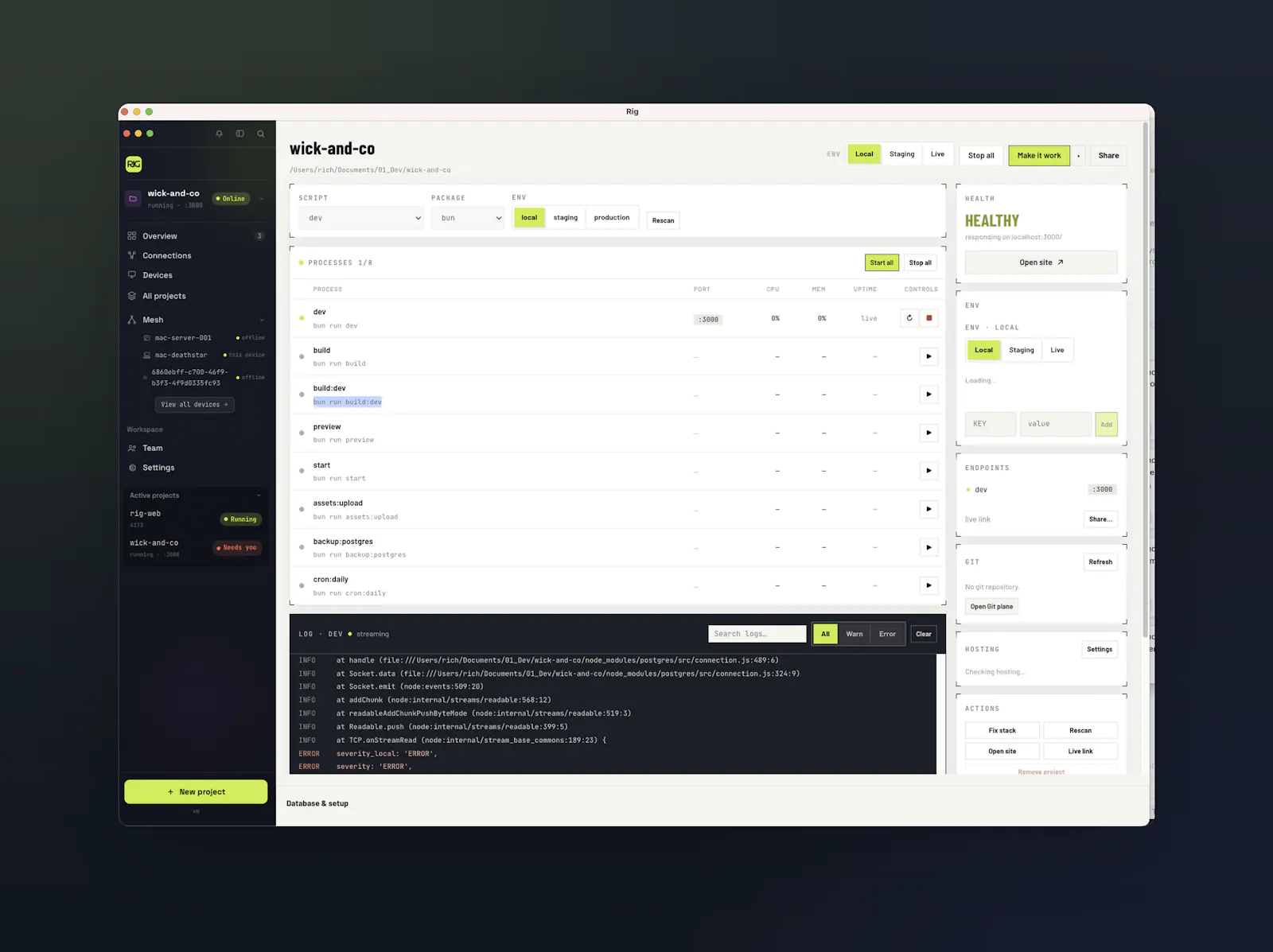Open the SCRIPT dropdown showing dev
Viewport: 1273px width, 952px height.
[x=361, y=218]
